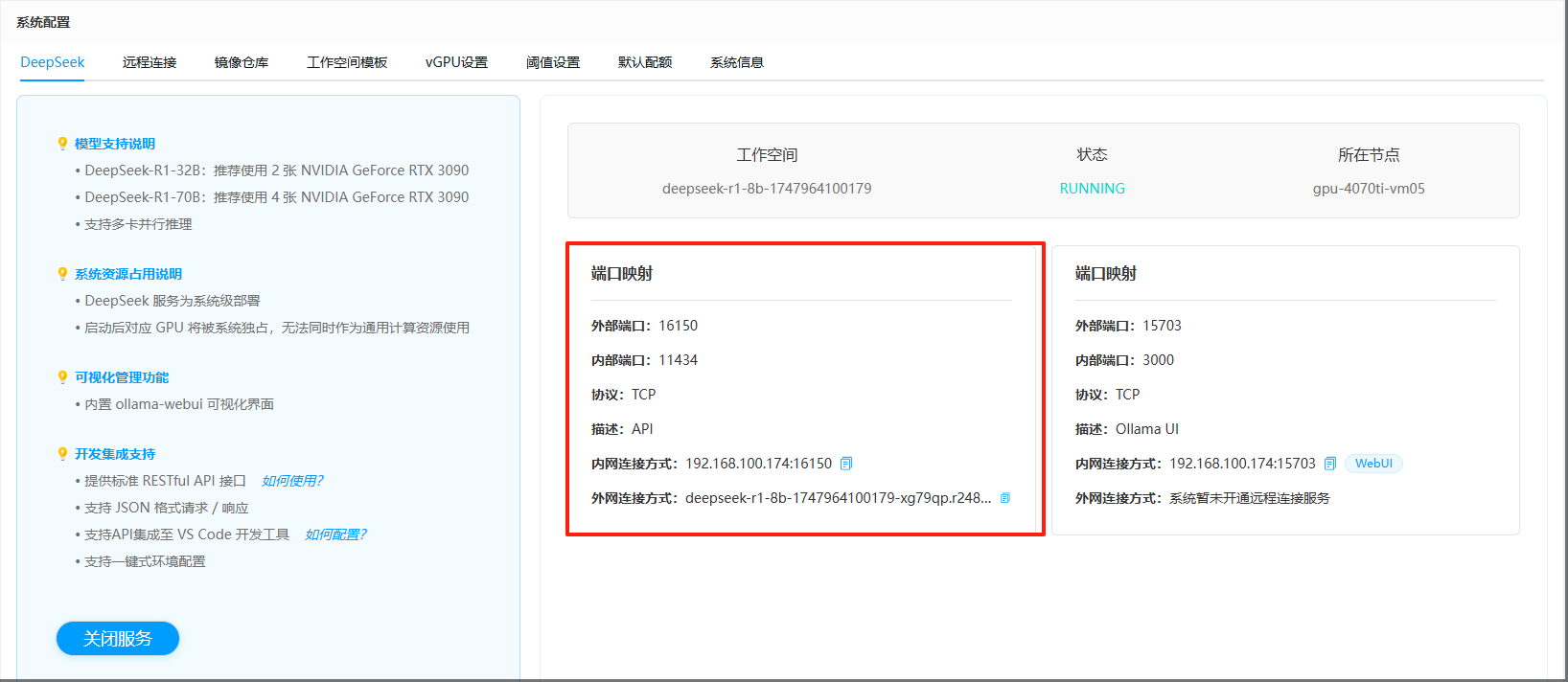Click lightbulb icon beside 系统资源占用说明
Screen dimensions: 1568x682
62,274
